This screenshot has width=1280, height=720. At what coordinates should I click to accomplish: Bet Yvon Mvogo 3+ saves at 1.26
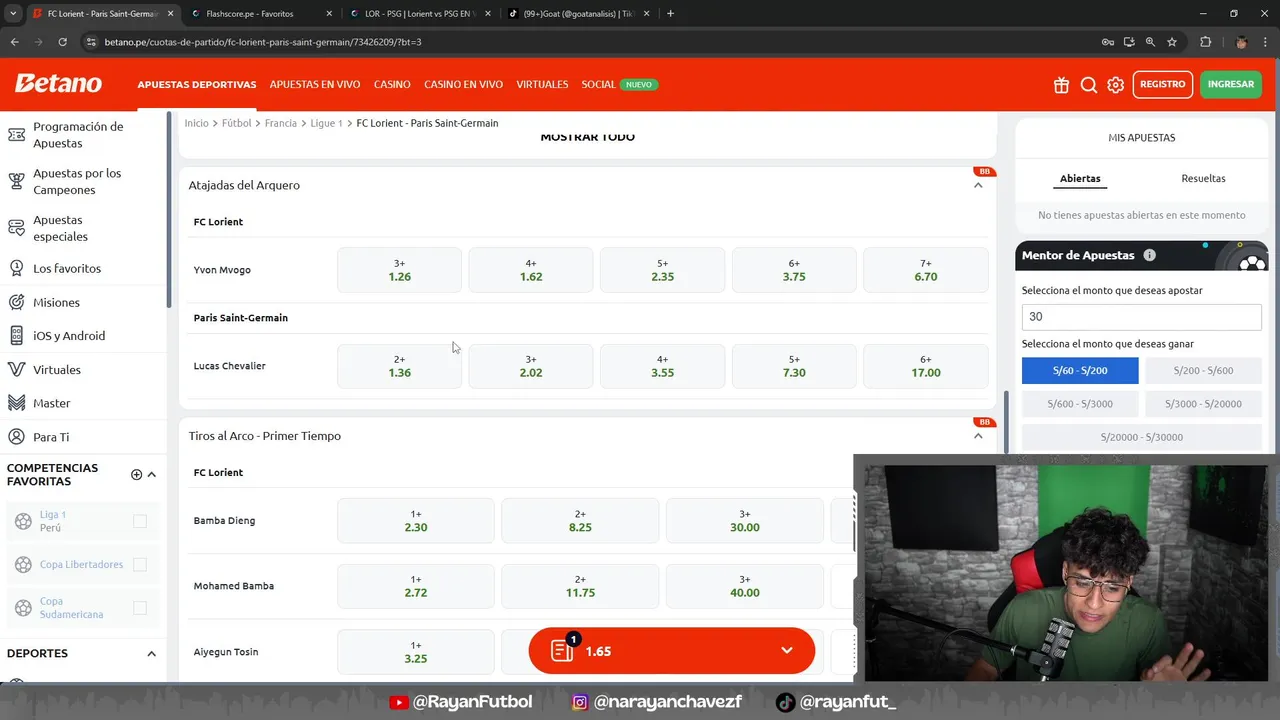[x=399, y=270]
